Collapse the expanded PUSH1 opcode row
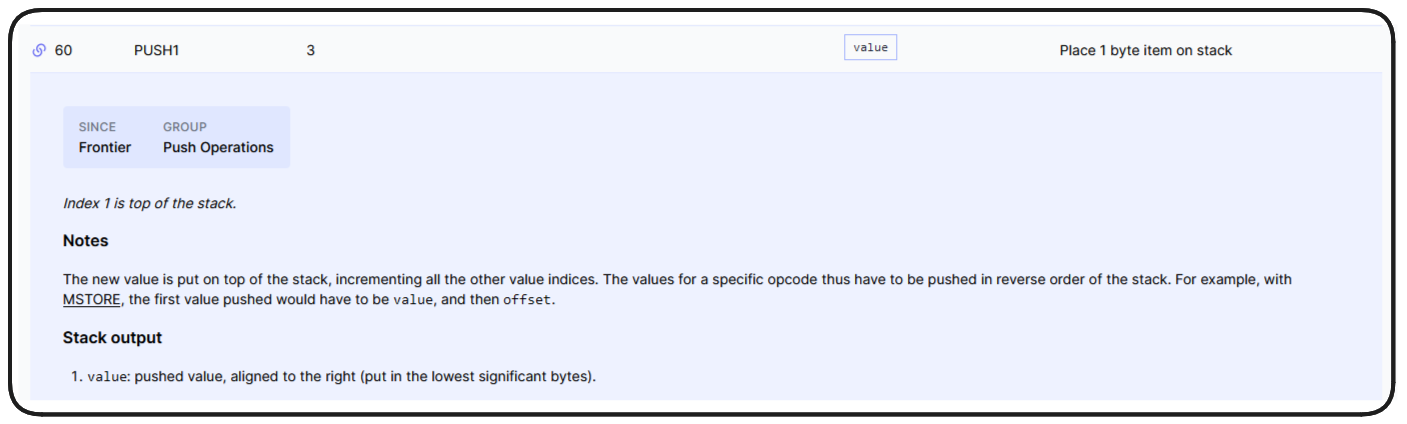Screen dimensions: 1407x424 156,50
